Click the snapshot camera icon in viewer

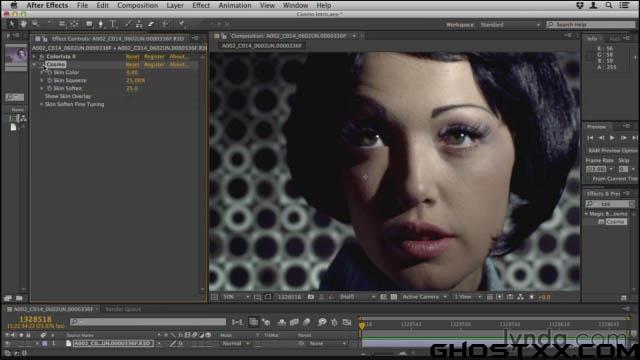311,297
